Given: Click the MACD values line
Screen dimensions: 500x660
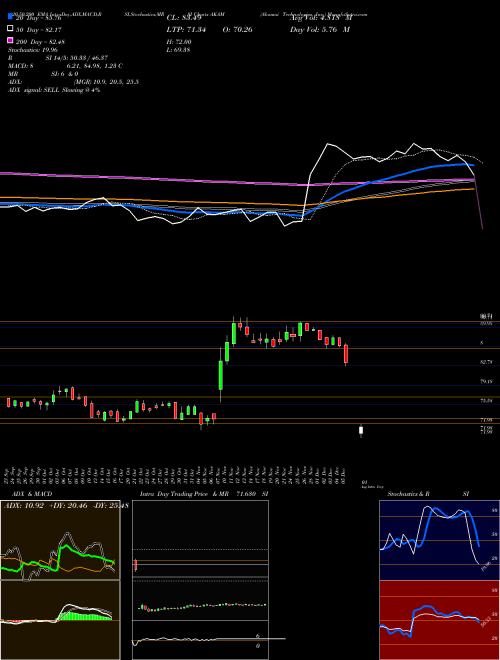Looking at the screenshot, I should [65, 66].
